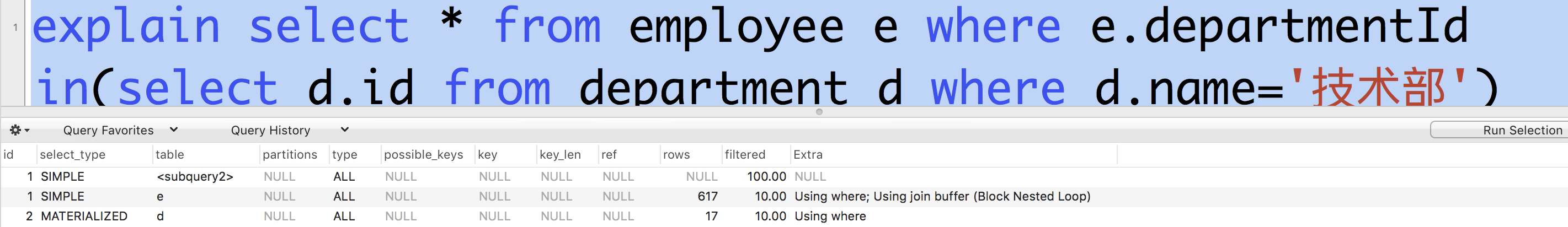Click 'employee' in the query text
Image resolution: width=1568 pixels, height=227 pixels.
pos(736,28)
